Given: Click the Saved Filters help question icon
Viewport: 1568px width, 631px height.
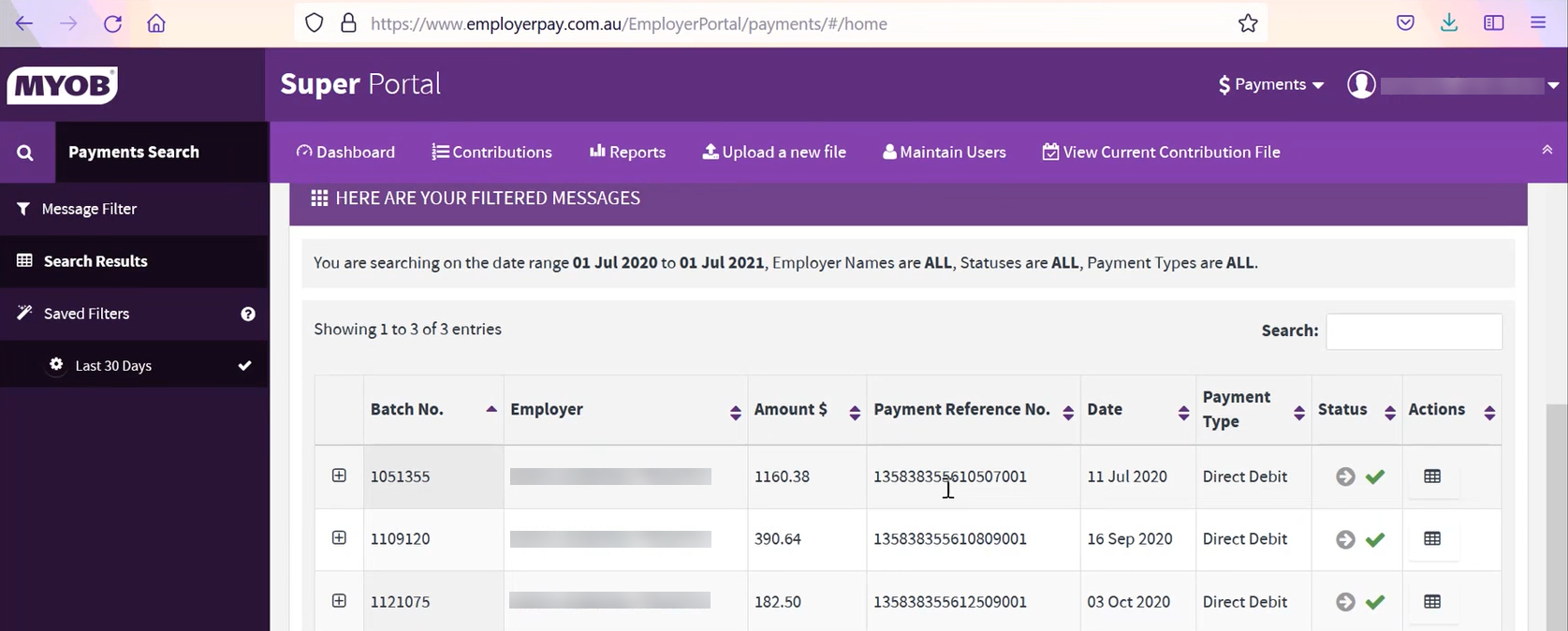Looking at the screenshot, I should pos(248,315).
